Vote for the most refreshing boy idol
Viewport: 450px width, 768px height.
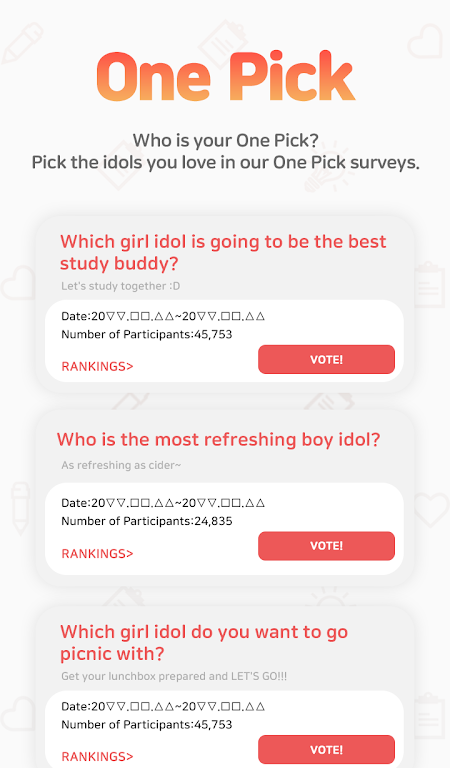point(326,546)
